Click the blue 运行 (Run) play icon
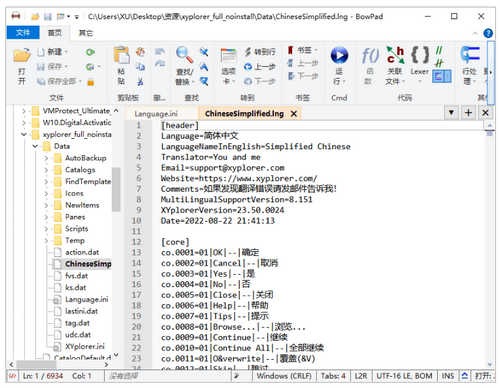Image resolution: width=500 pixels, height=388 pixels. 339,55
